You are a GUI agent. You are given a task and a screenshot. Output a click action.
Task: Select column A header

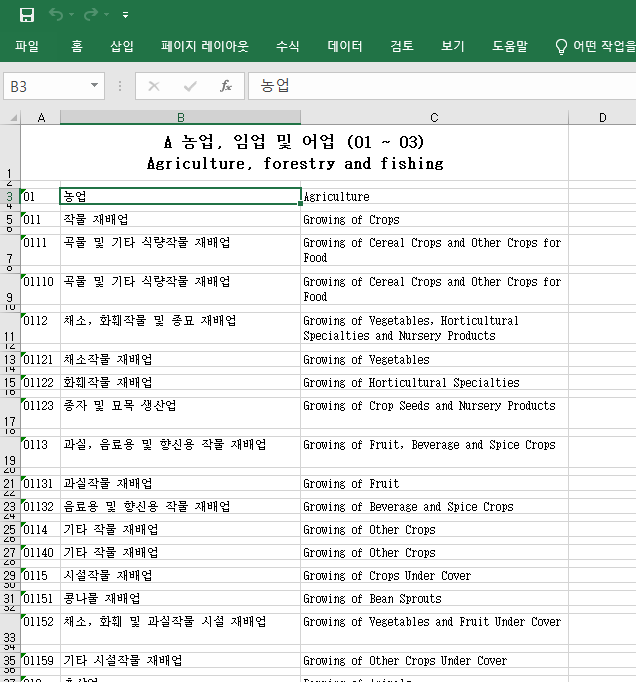[41, 117]
